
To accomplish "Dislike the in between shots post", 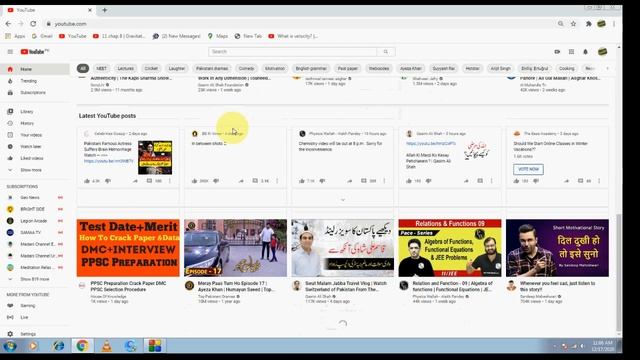I will coord(216,181).
